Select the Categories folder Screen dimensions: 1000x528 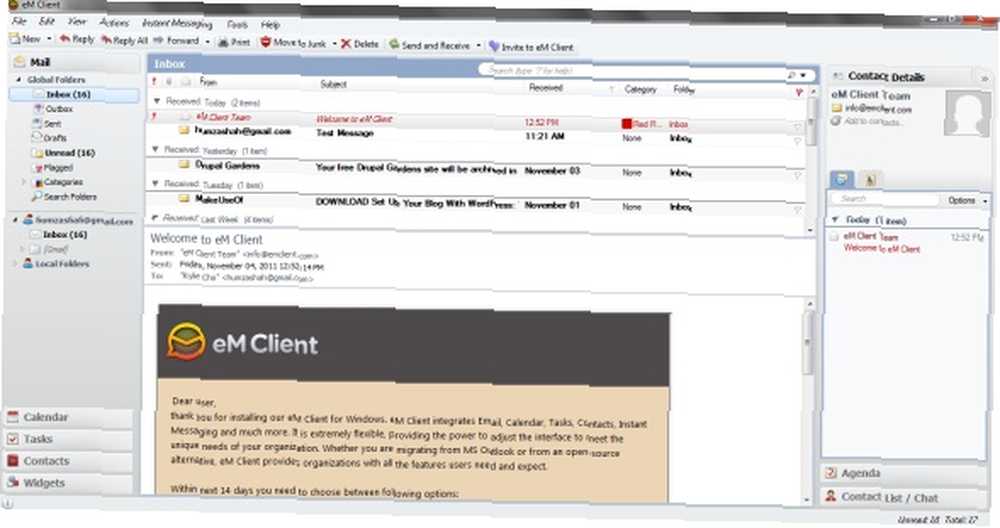pyautogui.click(x=58, y=182)
